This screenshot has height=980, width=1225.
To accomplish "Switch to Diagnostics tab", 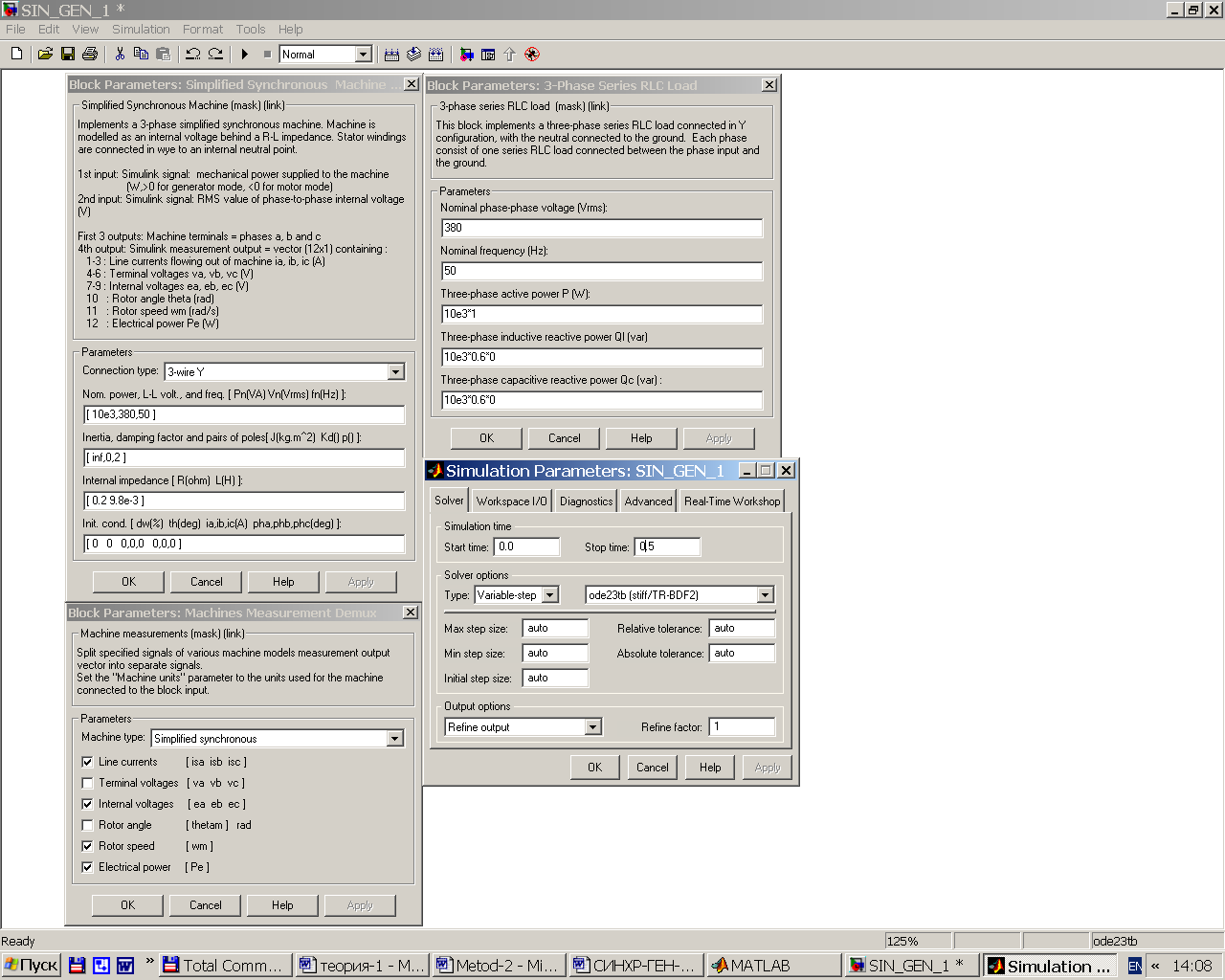I will tap(586, 501).
